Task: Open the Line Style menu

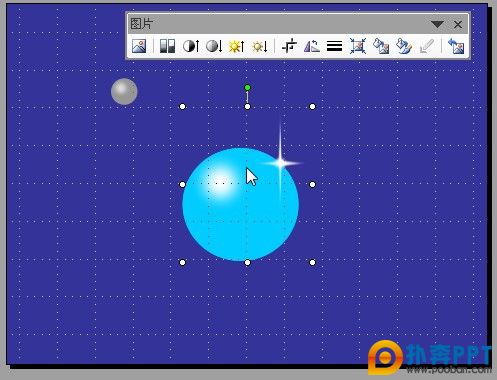Action: click(x=334, y=46)
